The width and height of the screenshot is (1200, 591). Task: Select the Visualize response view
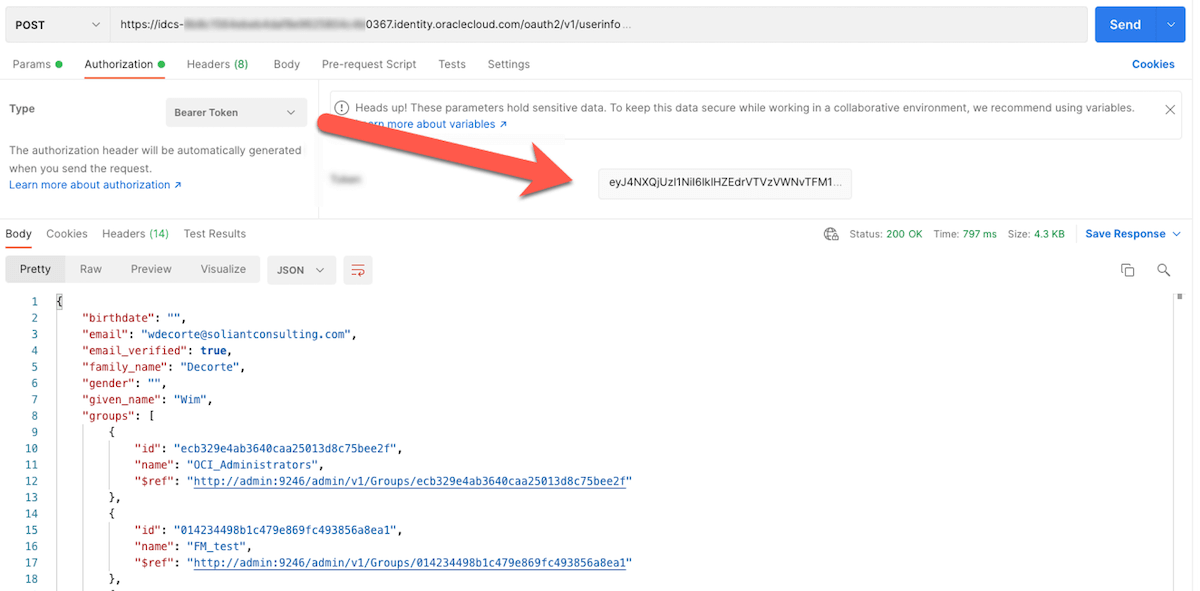pyautogui.click(x=223, y=269)
